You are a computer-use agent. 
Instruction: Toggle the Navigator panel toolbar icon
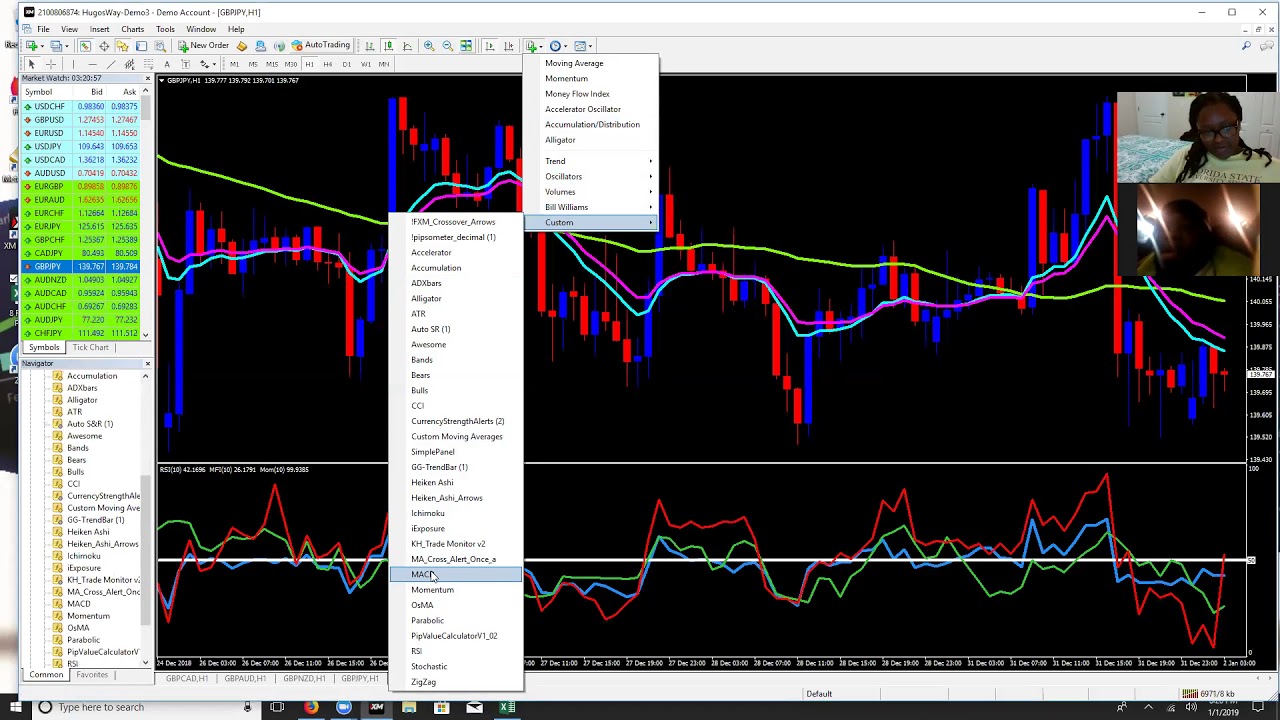[x=123, y=46]
